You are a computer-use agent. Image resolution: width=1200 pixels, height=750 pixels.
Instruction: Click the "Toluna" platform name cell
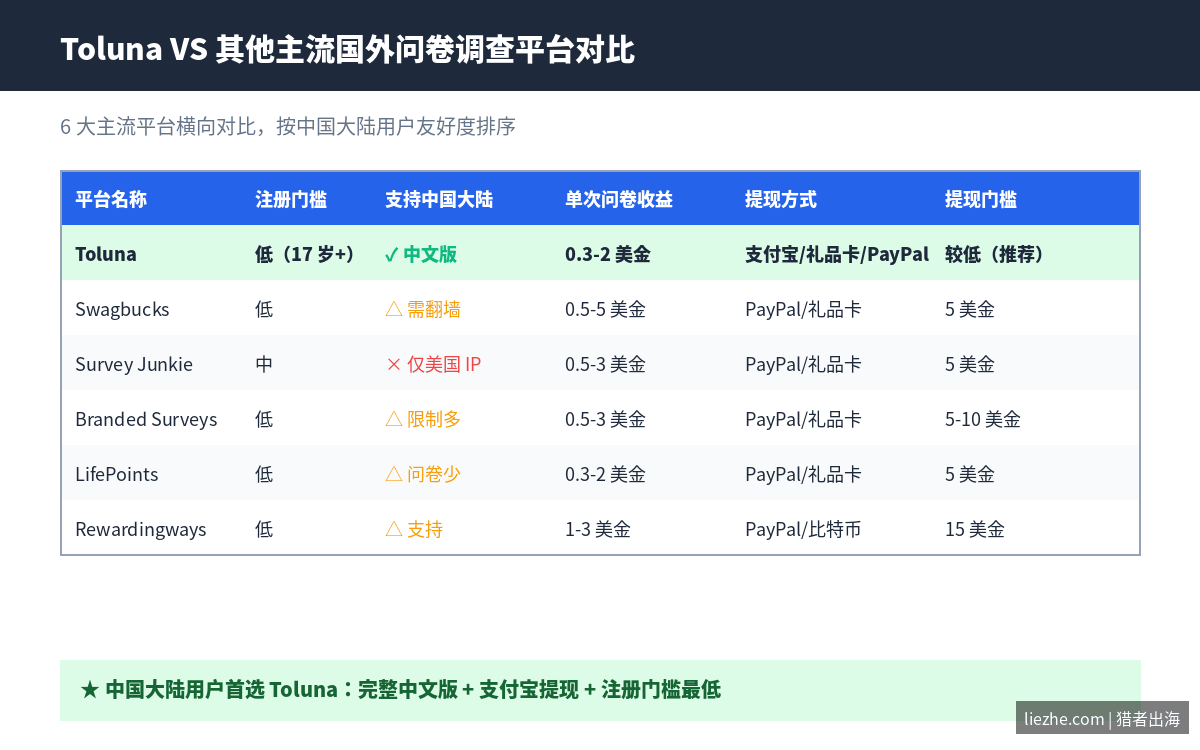pos(106,254)
